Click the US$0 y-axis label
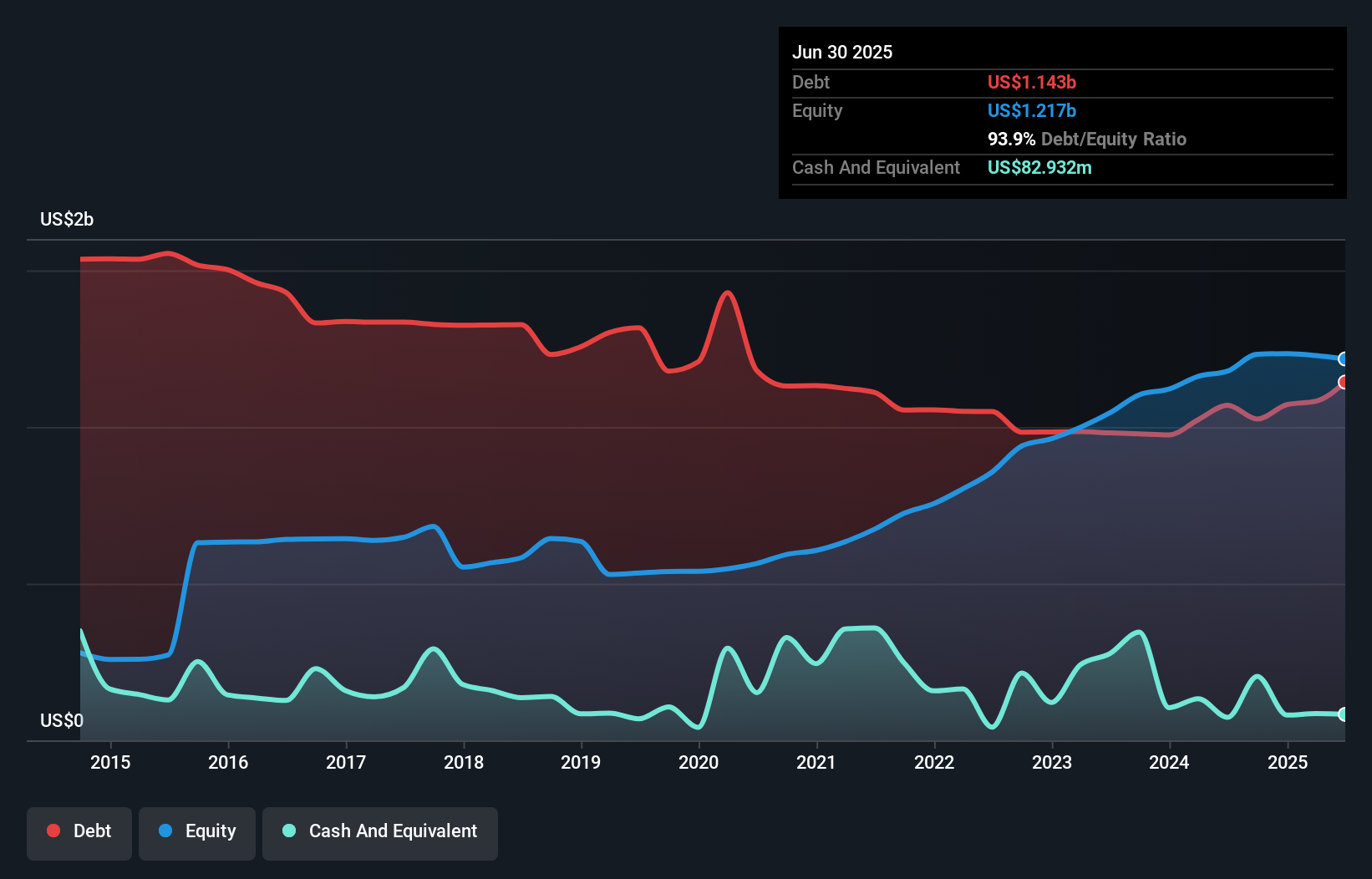The height and width of the screenshot is (879, 1372). tap(62, 720)
